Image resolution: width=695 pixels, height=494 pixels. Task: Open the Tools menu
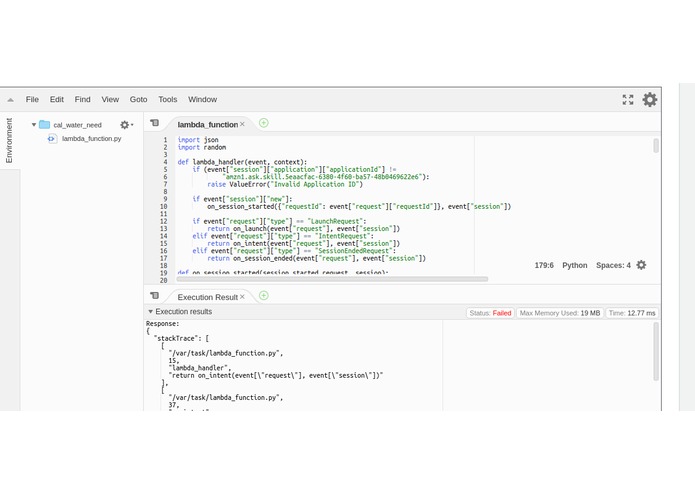168,99
